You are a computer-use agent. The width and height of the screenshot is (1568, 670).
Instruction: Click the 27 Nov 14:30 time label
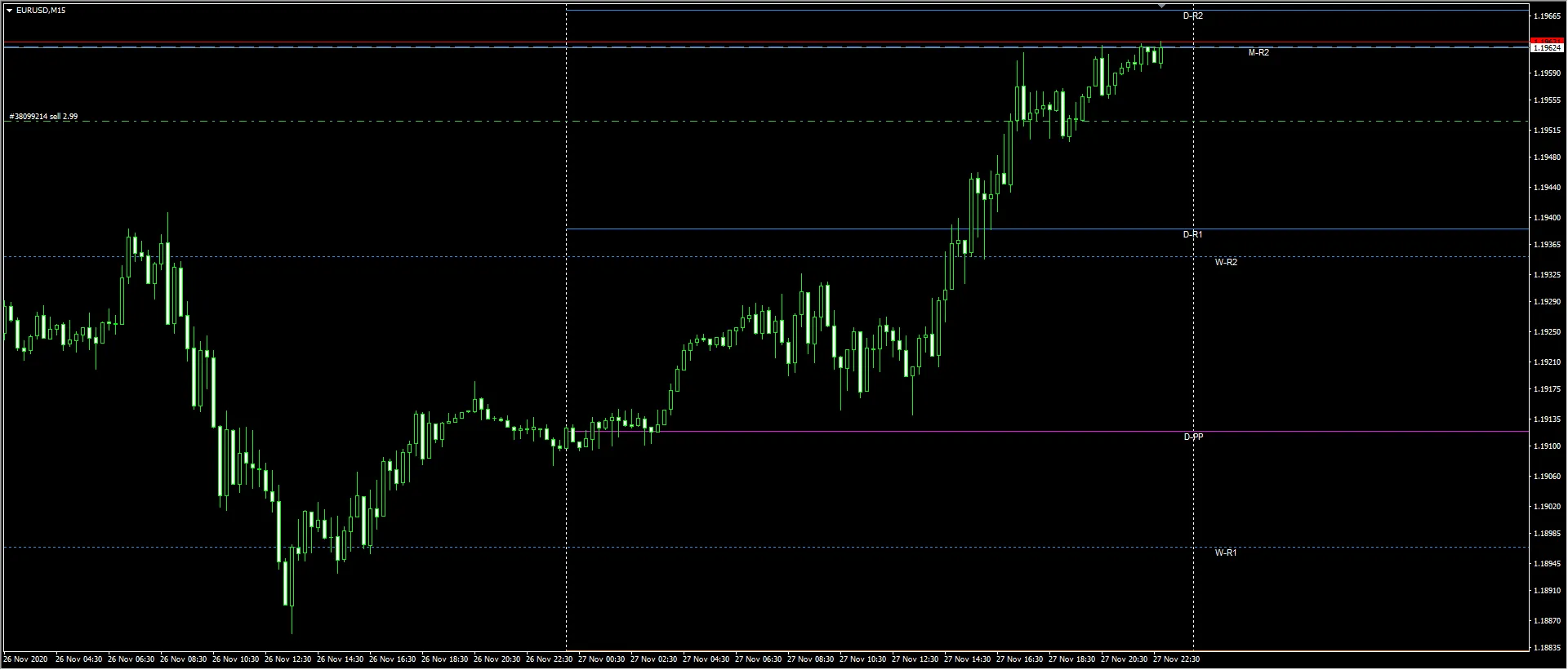pos(967,659)
